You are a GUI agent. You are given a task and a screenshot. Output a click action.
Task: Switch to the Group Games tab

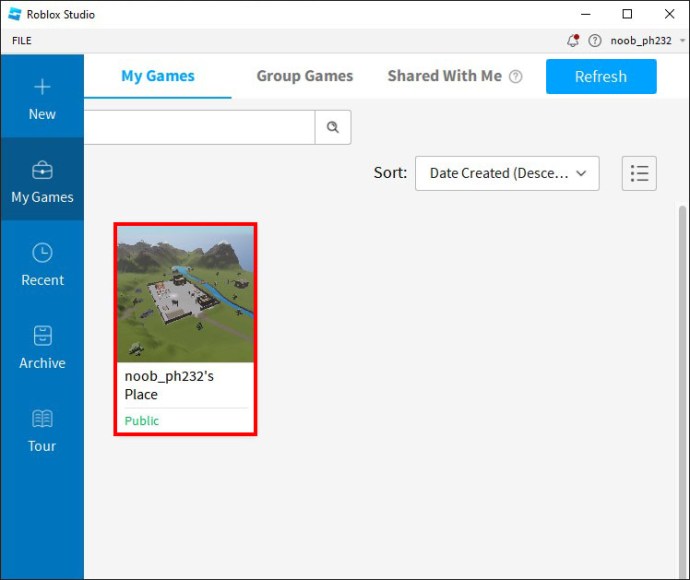(x=305, y=76)
